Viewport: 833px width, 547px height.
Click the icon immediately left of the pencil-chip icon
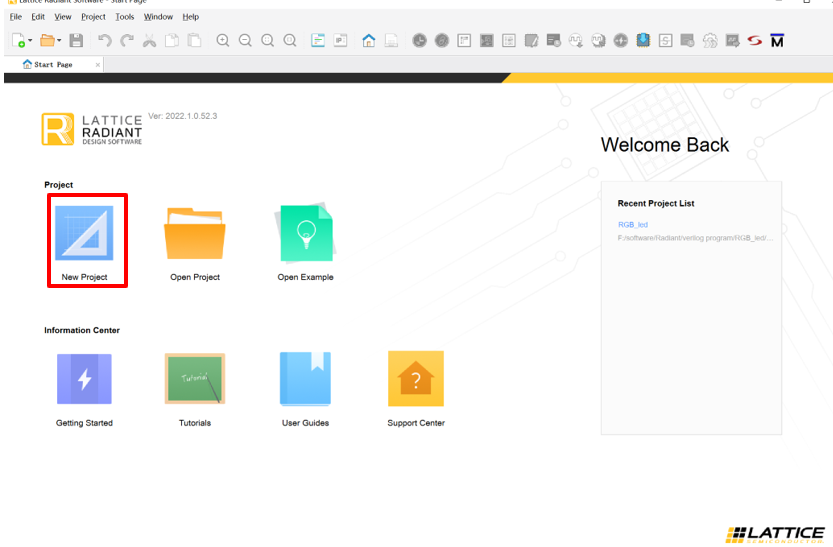[508, 40]
